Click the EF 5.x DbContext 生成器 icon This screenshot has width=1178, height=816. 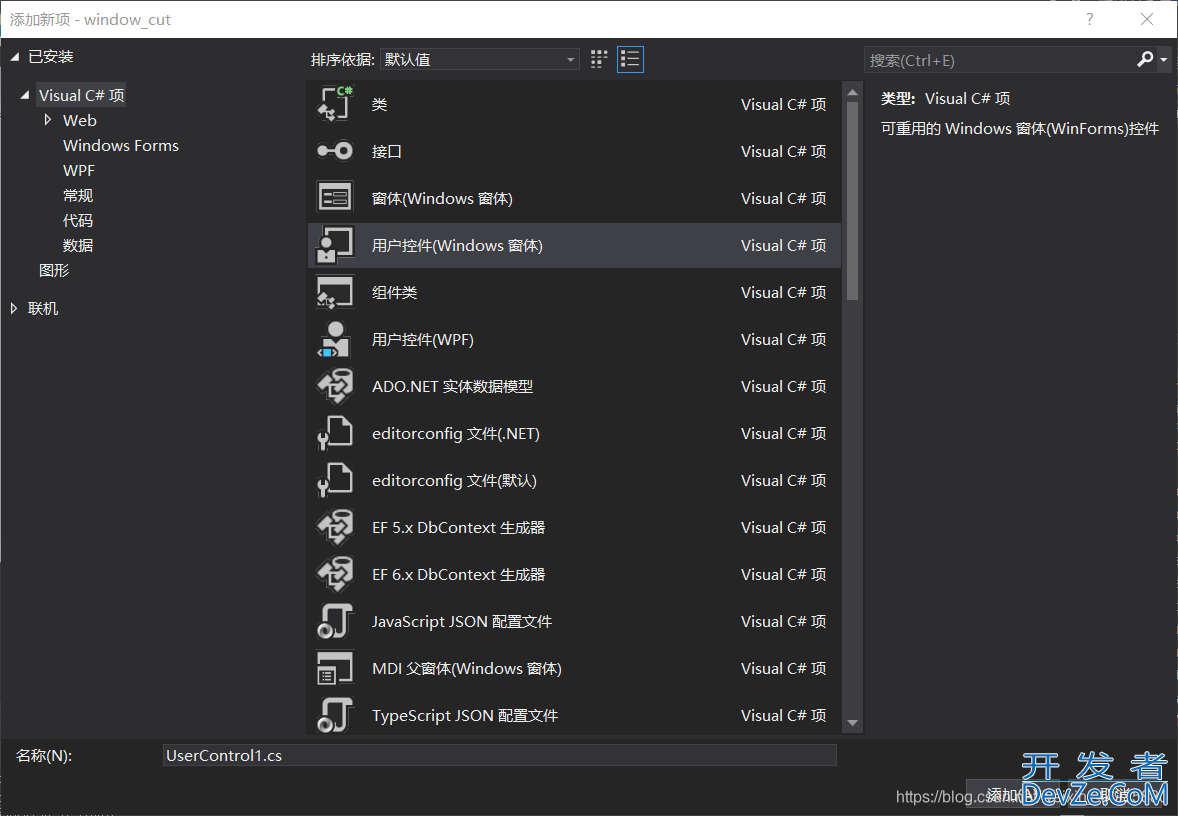(x=335, y=527)
